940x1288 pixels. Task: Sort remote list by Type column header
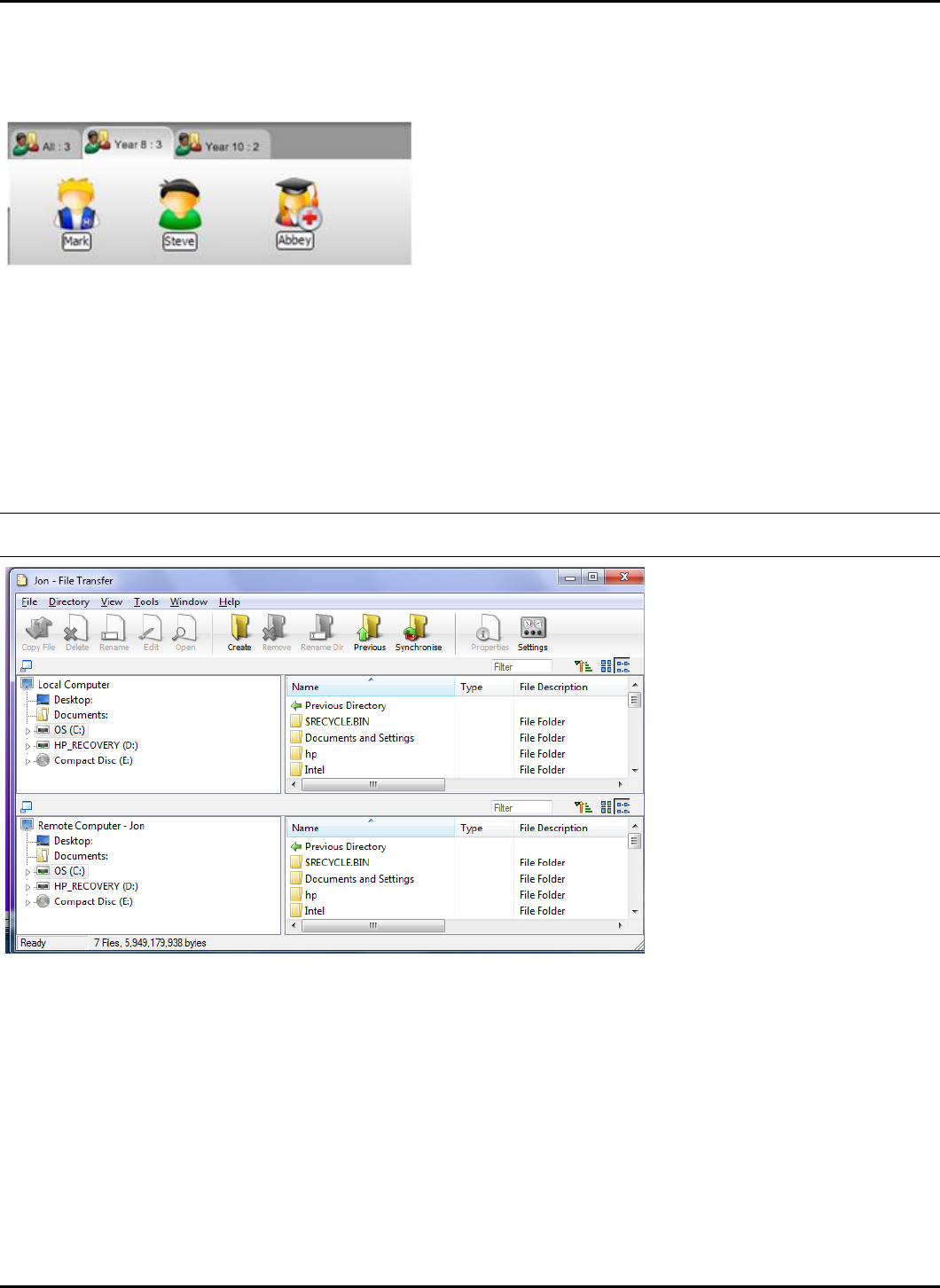point(484,828)
